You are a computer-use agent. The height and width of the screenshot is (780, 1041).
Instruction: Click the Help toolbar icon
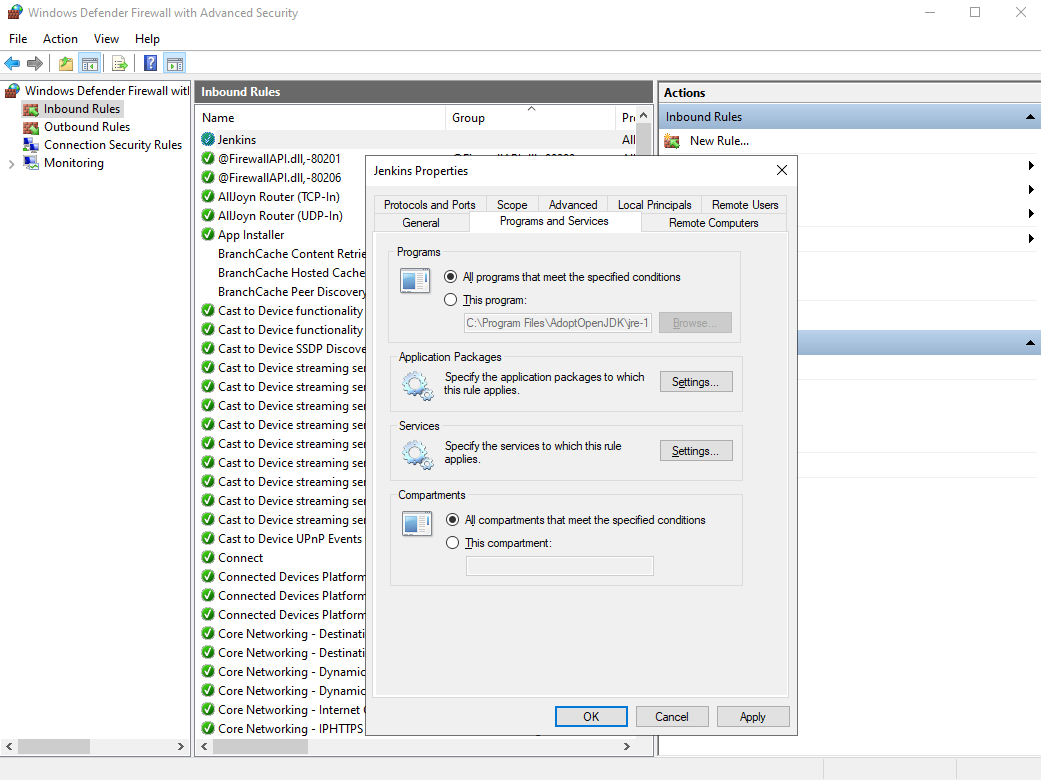coord(148,63)
